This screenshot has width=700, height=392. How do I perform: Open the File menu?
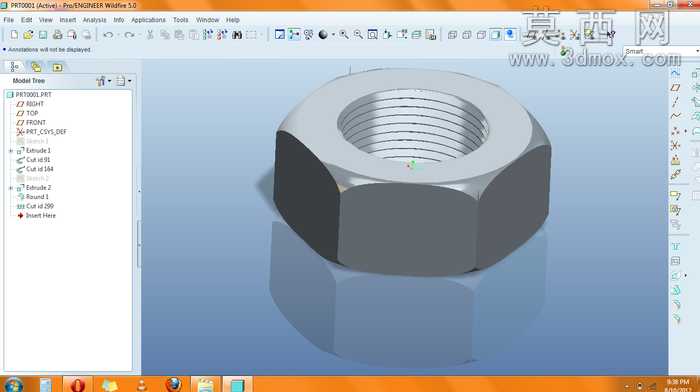click(8, 20)
